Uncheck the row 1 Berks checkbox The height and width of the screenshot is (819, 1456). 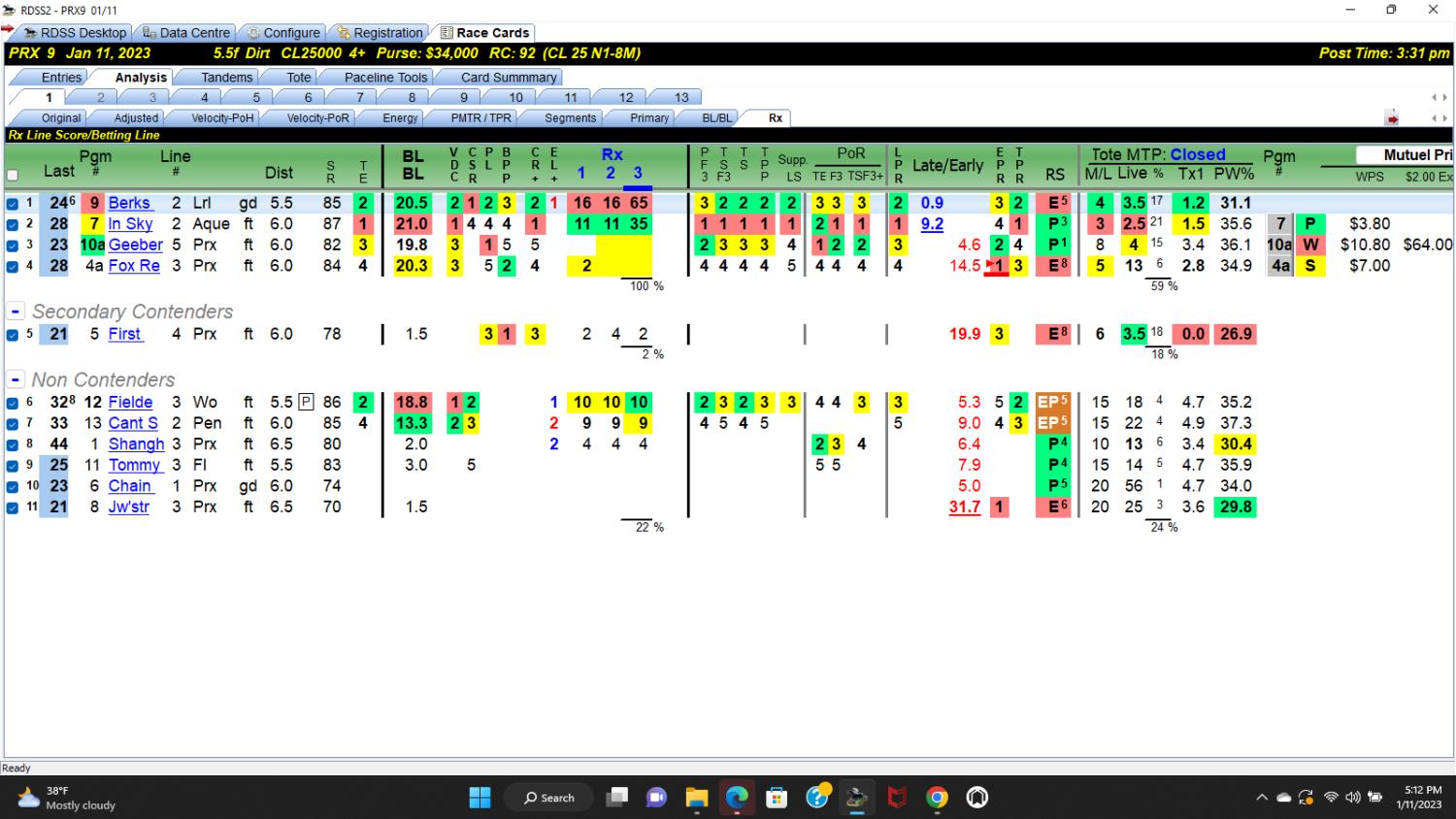tap(13, 204)
